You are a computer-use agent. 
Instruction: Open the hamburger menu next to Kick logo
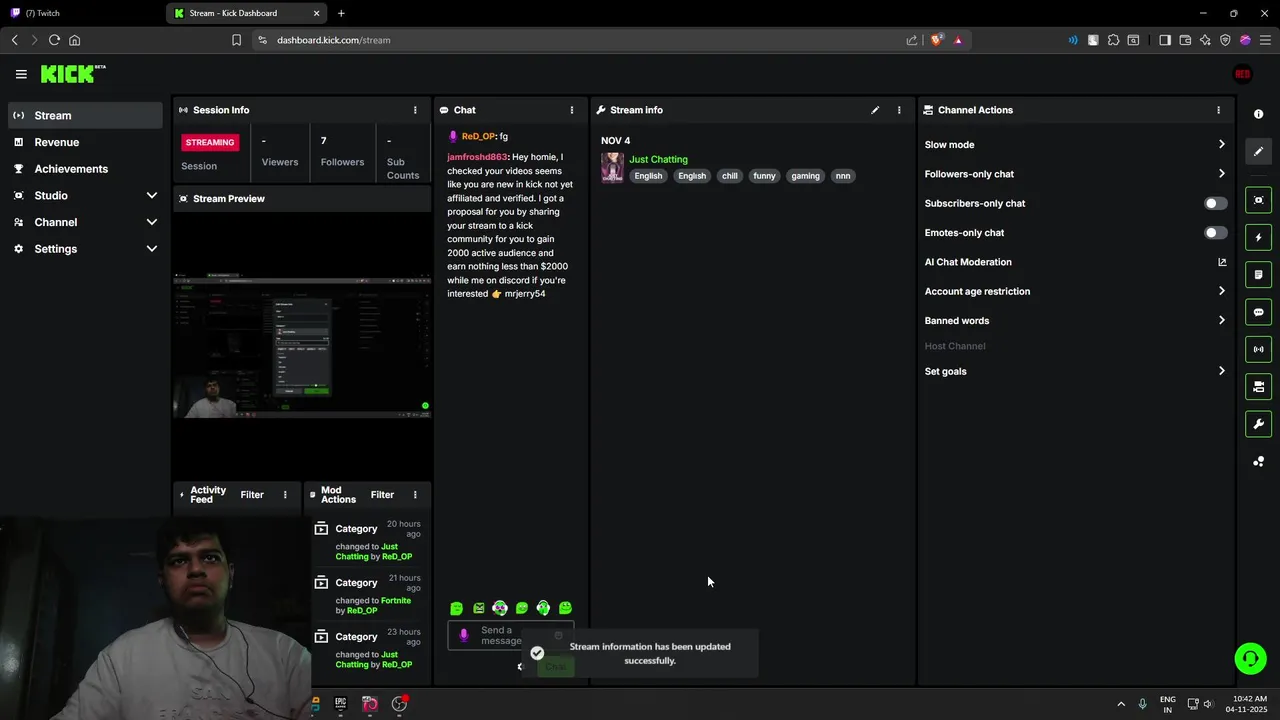pos(21,74)
